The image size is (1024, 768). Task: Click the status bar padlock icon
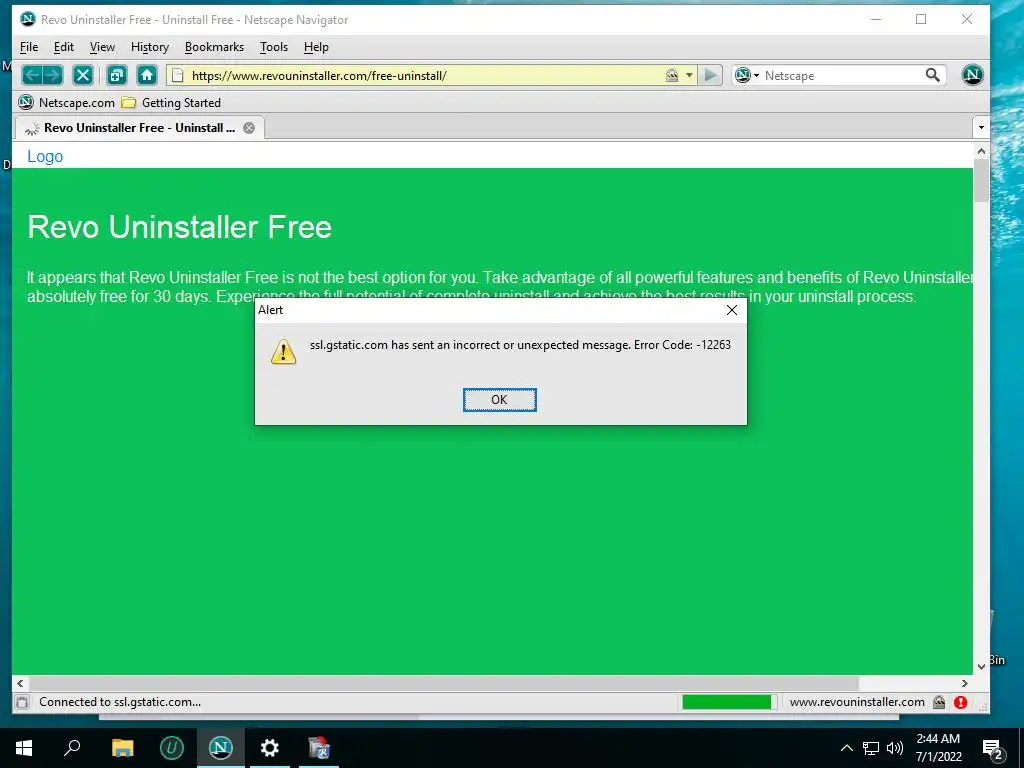pos(939,702)
